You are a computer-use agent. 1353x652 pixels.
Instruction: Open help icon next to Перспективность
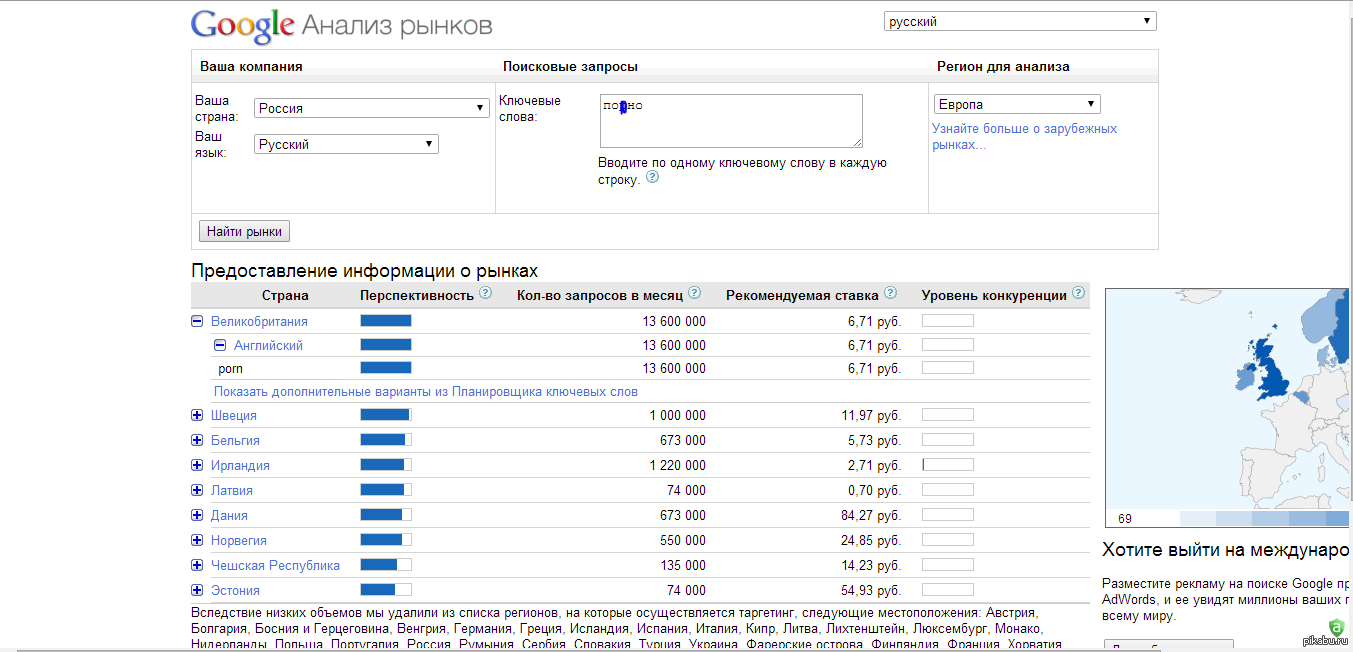486,294
